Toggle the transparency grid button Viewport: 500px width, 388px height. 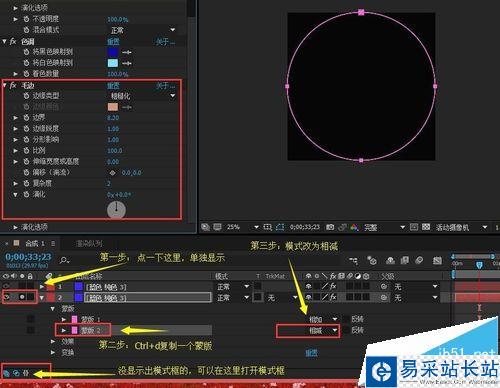[x=426, y=227]
